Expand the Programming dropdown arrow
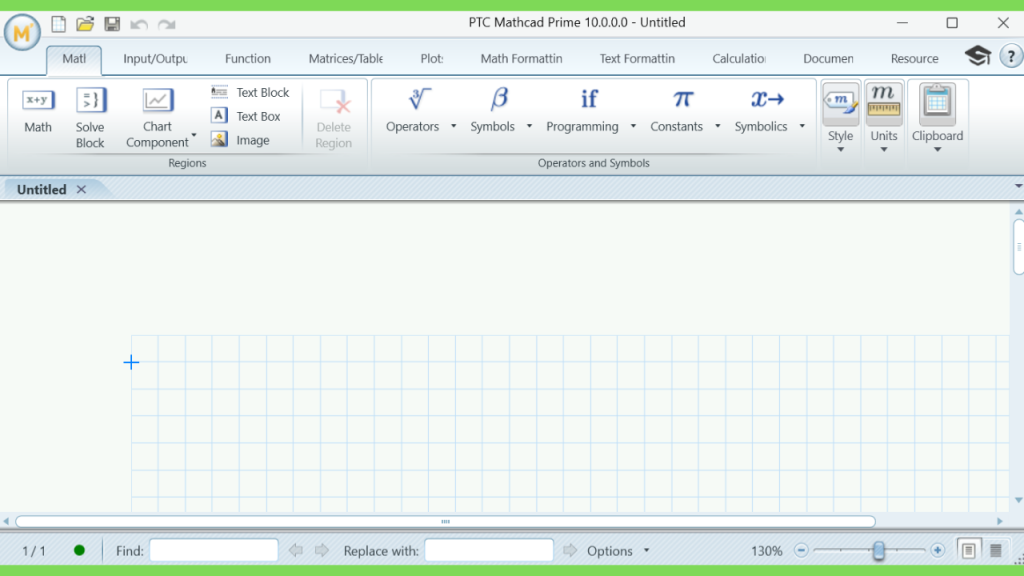Viewport: 1024px width, 576px height. pos(633,126)
